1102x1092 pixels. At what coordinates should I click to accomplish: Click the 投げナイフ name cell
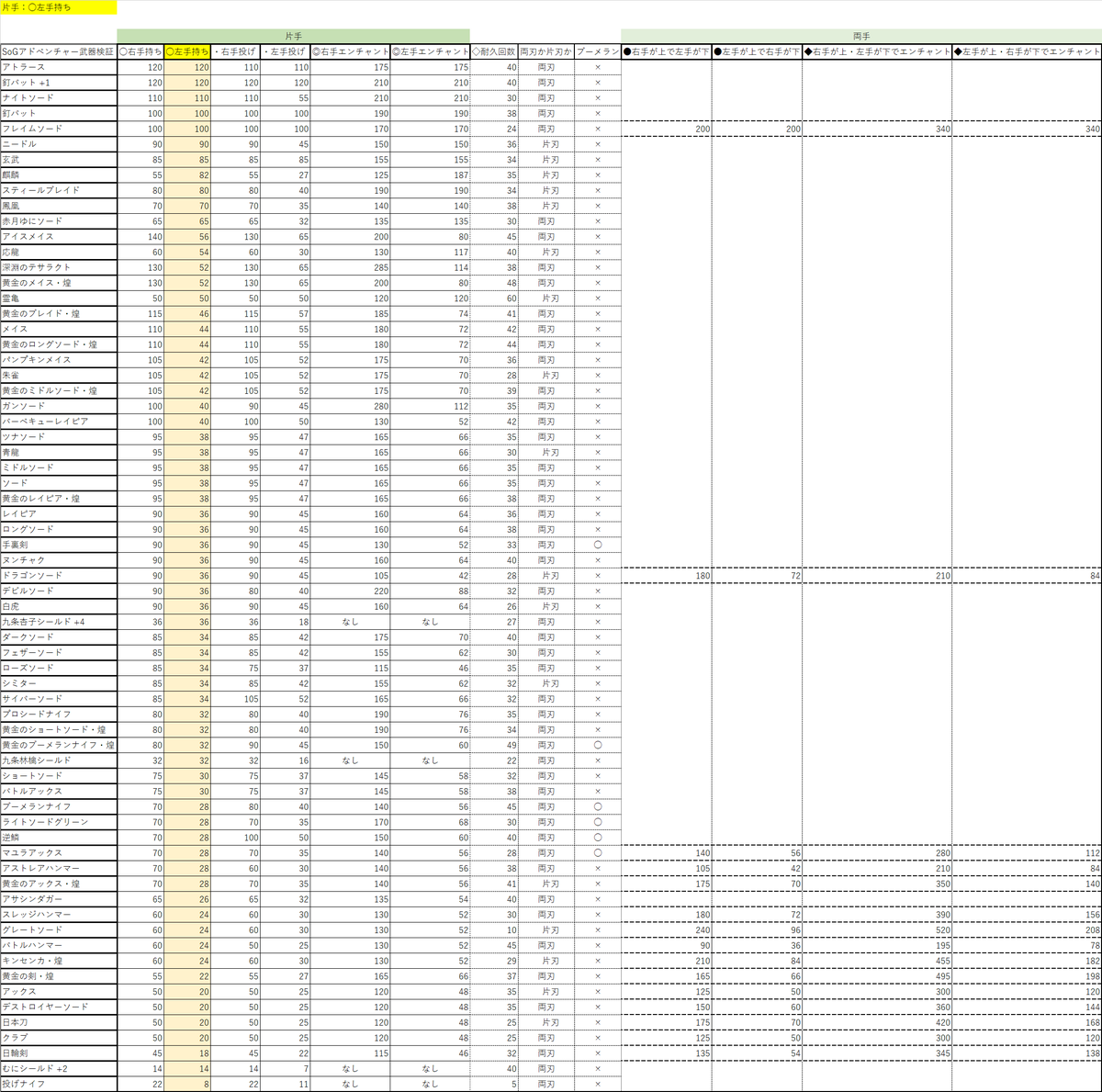59,1084
